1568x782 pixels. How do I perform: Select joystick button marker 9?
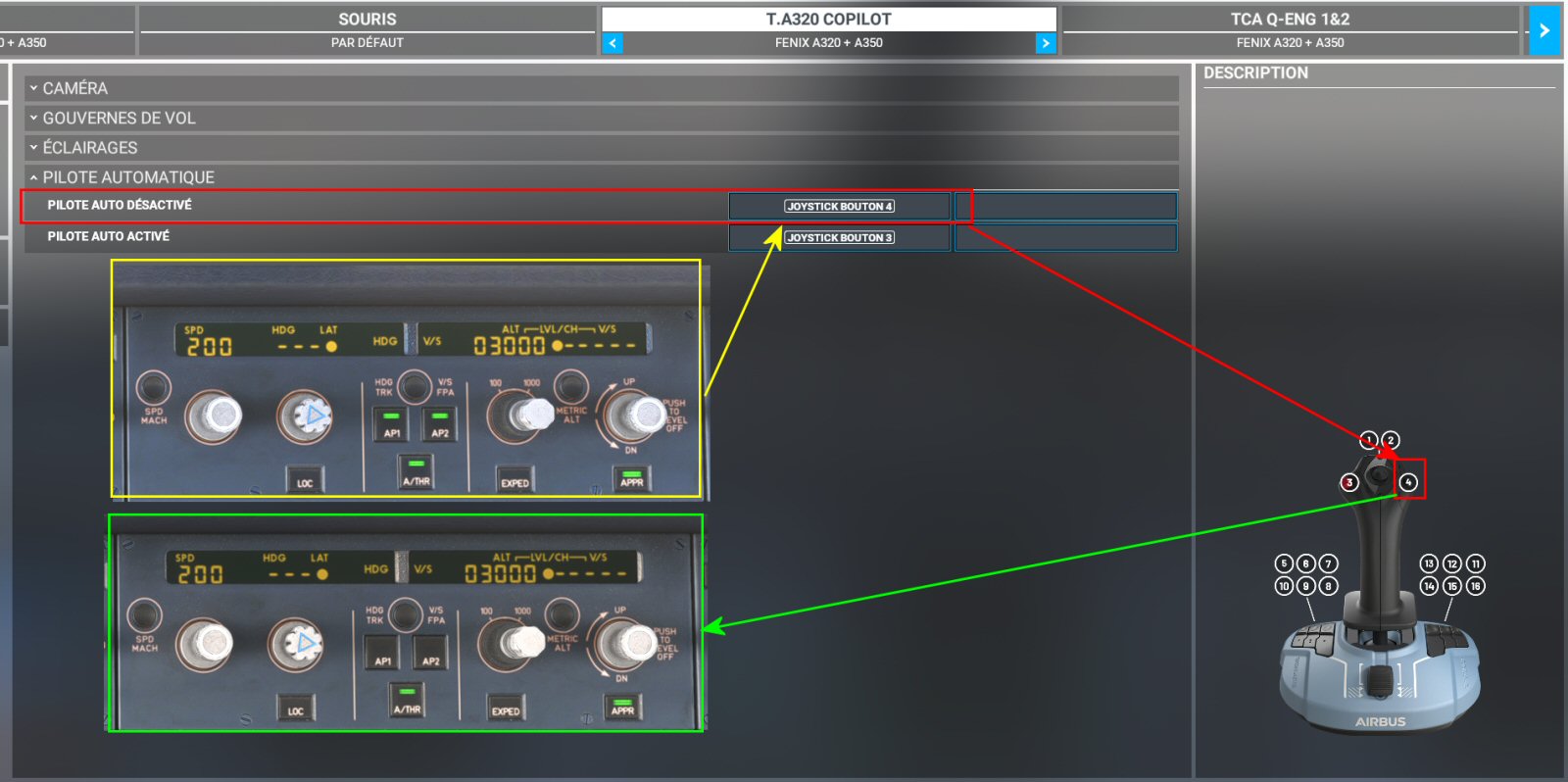(x=1306, y=586)
